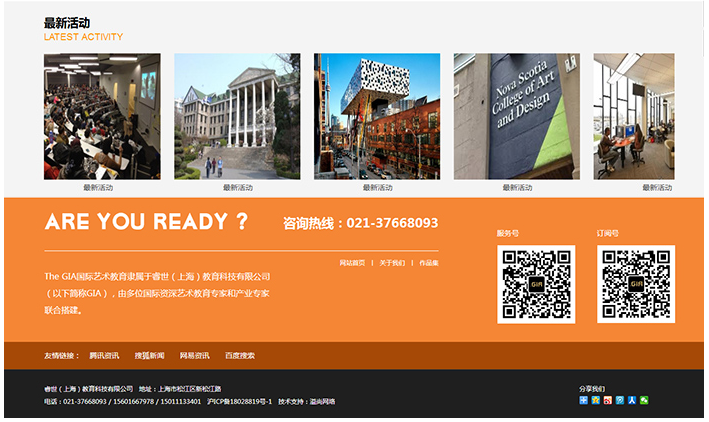Share to WeChat green icon
The image size is (709, 422).
644,401
